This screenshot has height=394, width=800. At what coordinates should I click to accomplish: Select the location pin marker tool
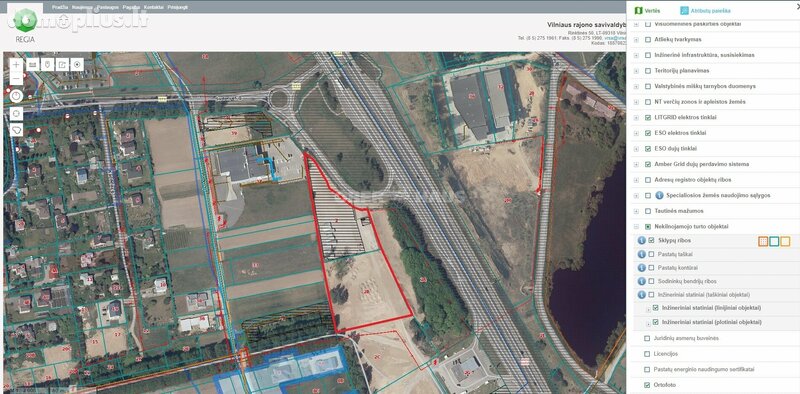(x=47, y=64)
